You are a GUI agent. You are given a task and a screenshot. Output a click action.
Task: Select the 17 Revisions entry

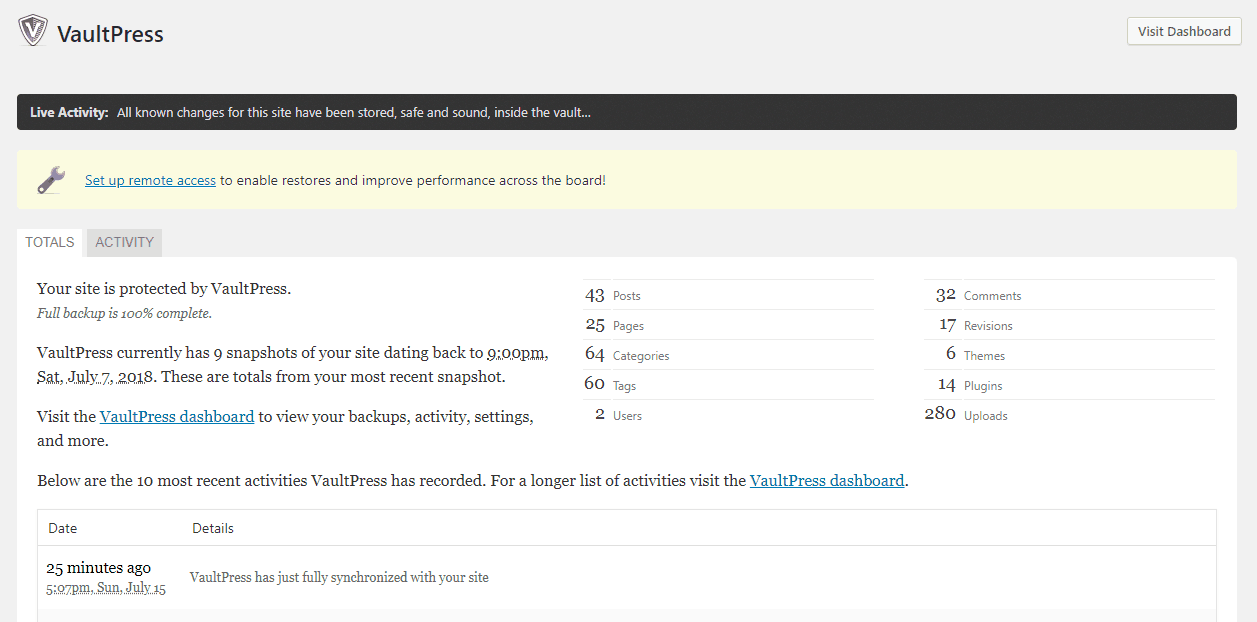pyautogui.click(x=973, y=325)
